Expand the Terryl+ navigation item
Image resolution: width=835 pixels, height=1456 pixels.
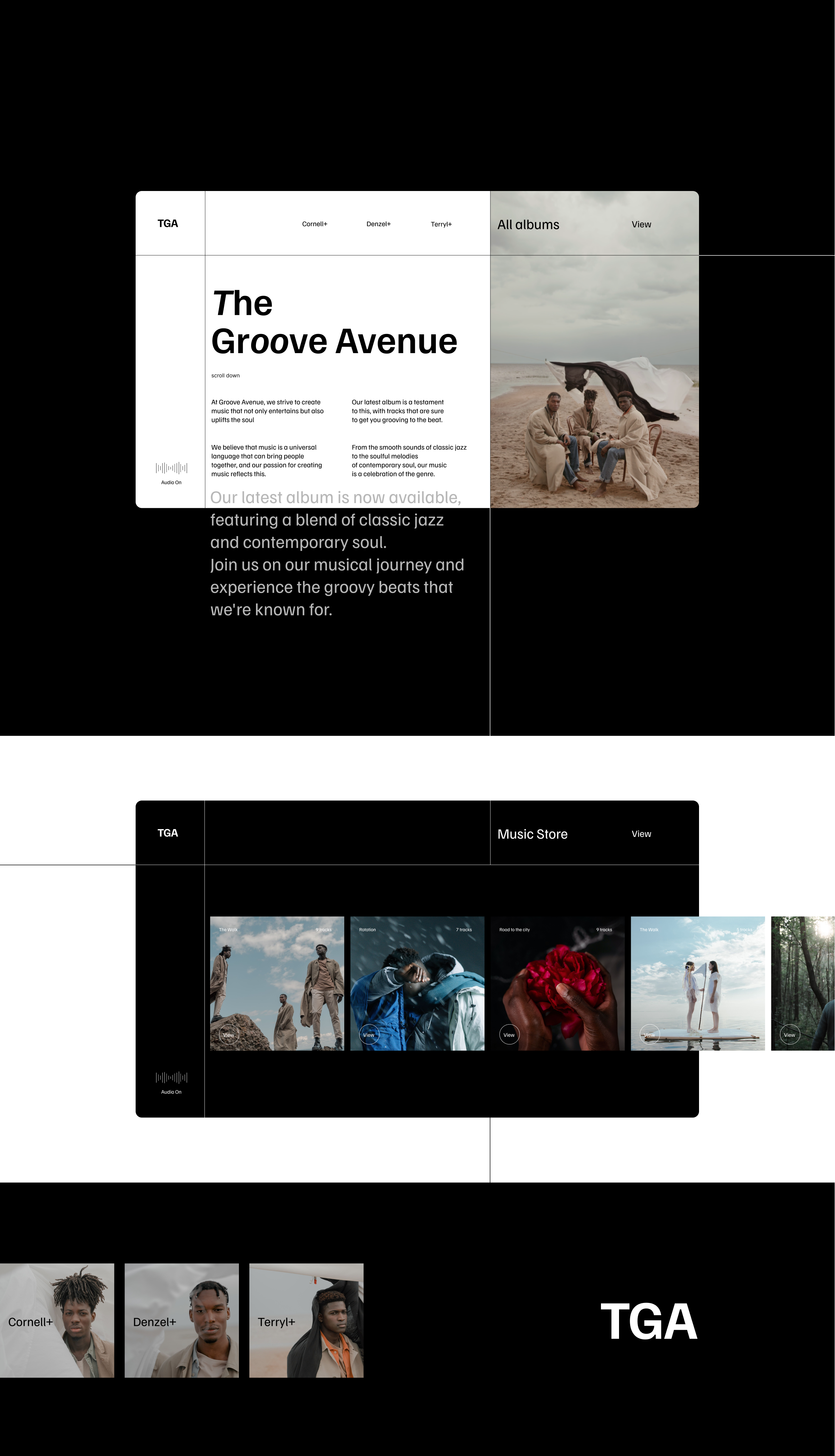(x=441, y=224)
